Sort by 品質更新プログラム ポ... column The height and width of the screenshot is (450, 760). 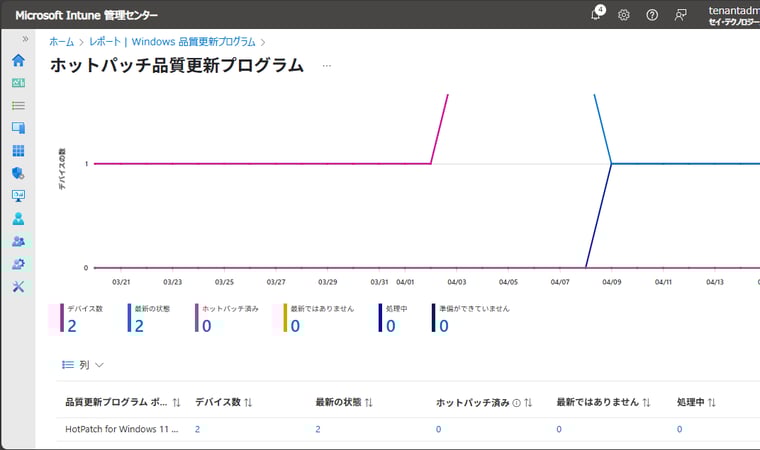(123, 402)
